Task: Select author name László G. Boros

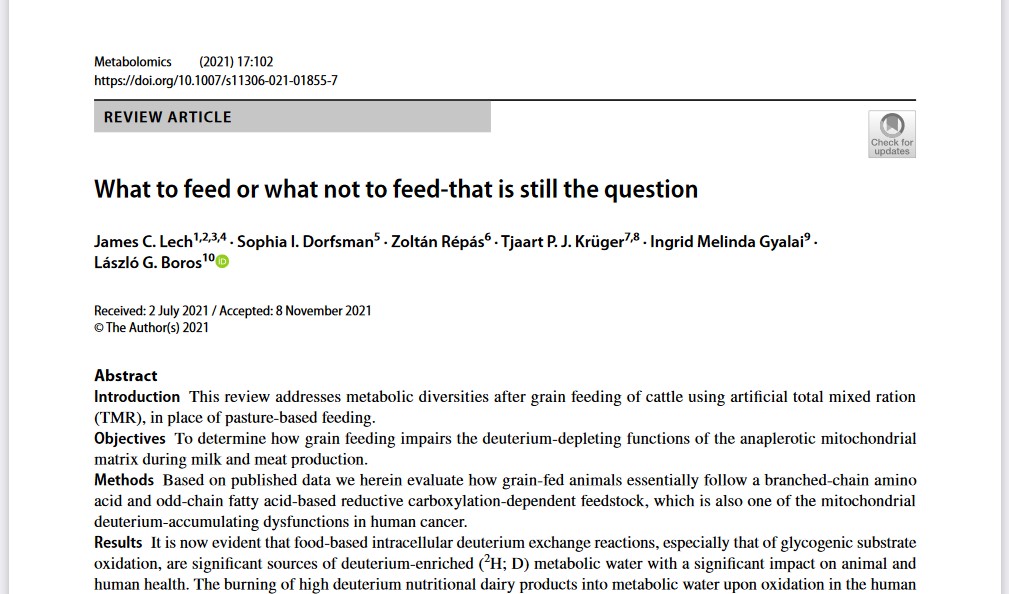Action: [x=147, y=263]
